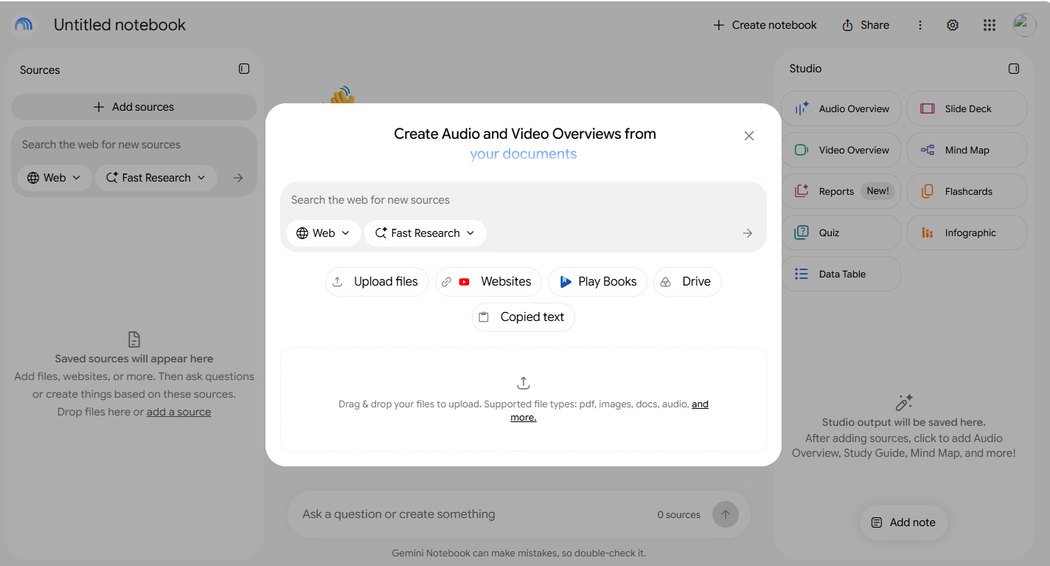The height and width of the screenshot is (566, 1050).
Task: Collapse the Studio panel icon
Action: (1014, 68)
